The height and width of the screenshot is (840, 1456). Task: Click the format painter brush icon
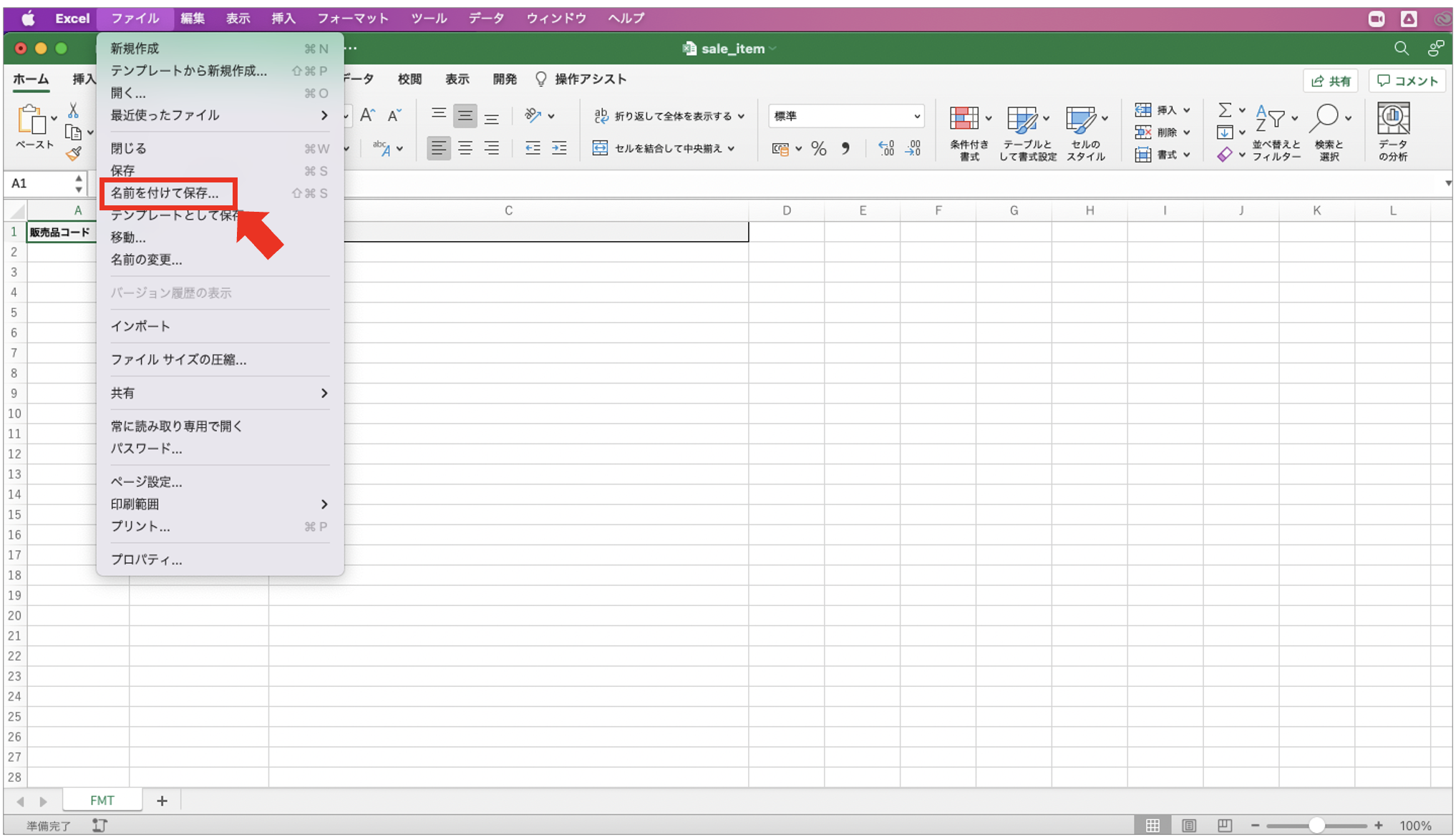tap(73, 153)
